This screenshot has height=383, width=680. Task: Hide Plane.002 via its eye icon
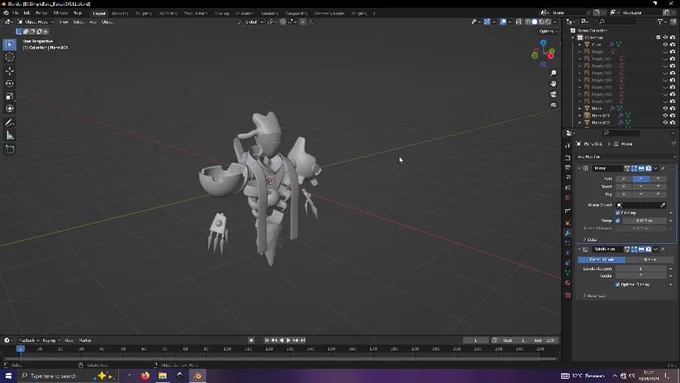(665, 122)
